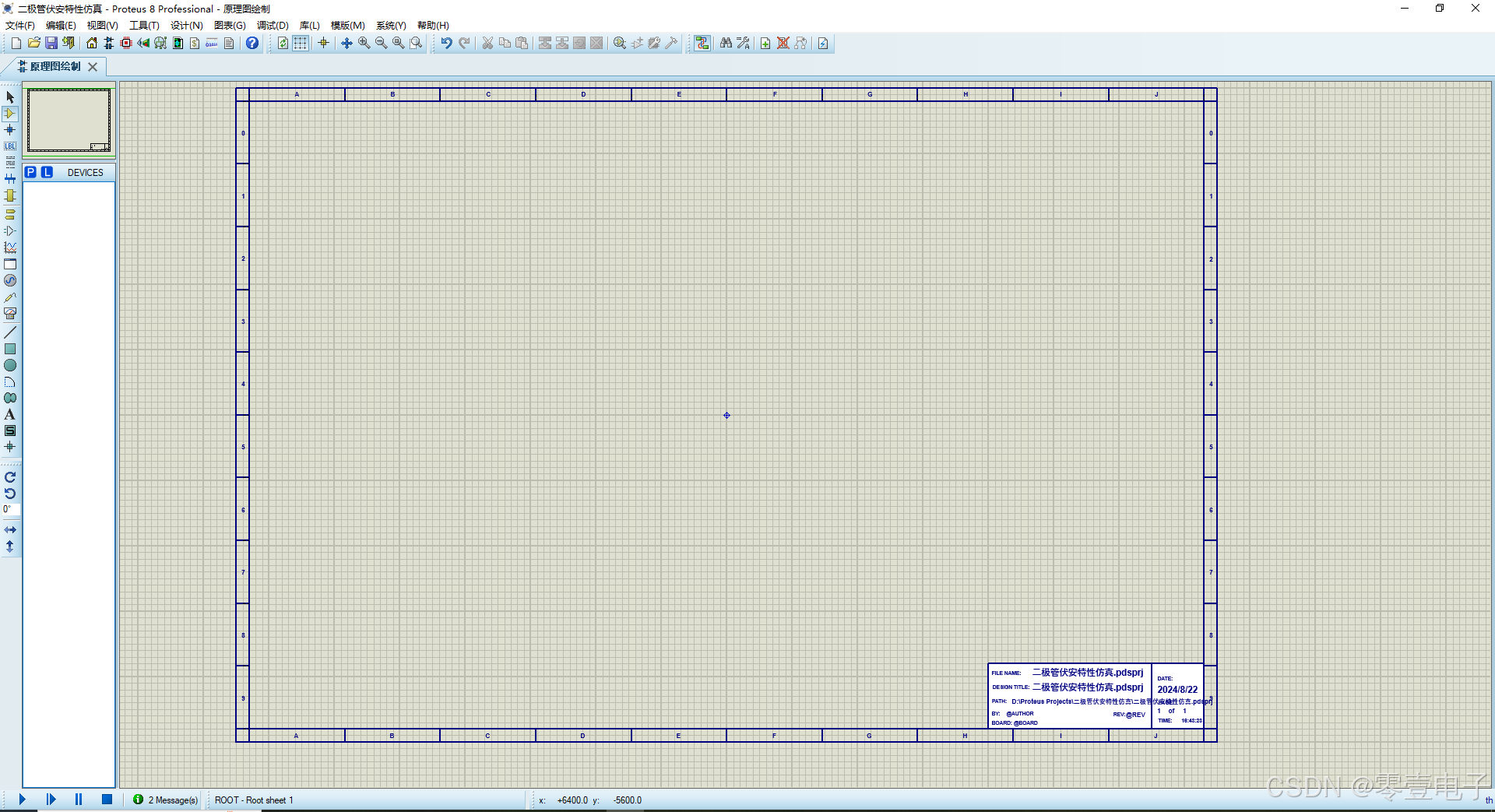Viewport: 1495px width, 812px height.
Task: Click the save project floppy icon
Action: 51,44
